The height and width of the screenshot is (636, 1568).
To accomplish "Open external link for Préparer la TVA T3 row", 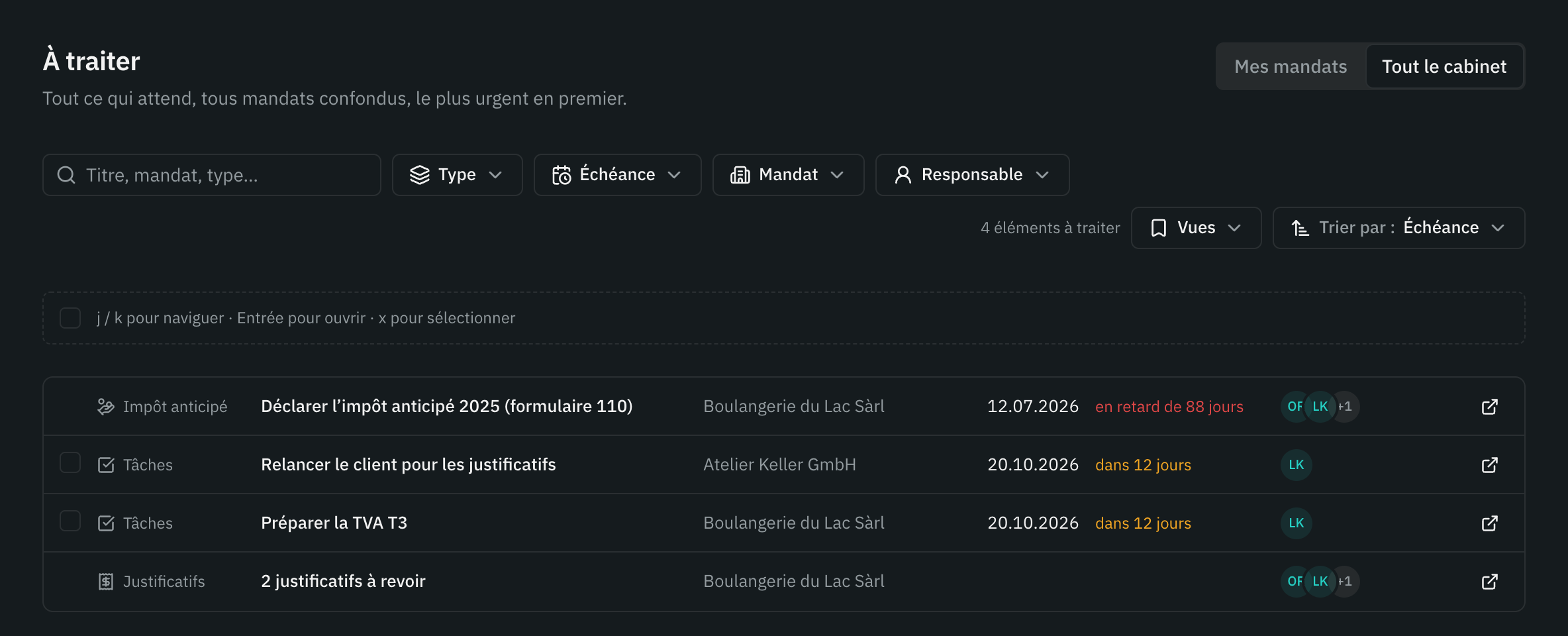I will 1489,523.
